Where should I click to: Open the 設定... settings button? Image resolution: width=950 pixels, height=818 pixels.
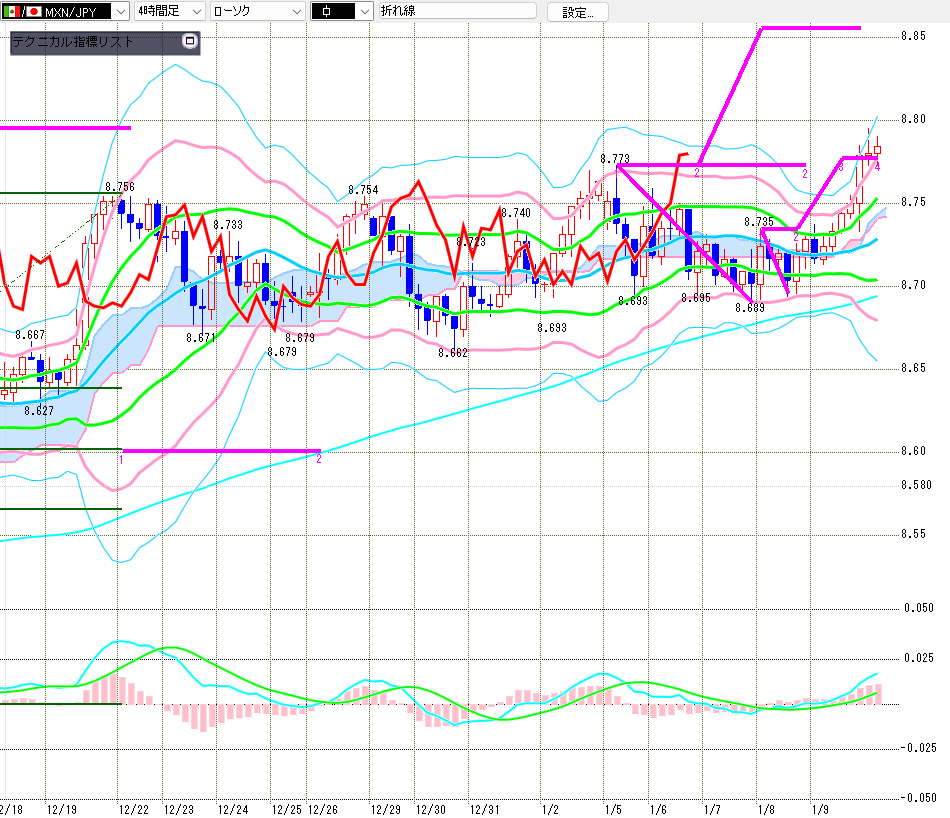(x=577, y=12)
